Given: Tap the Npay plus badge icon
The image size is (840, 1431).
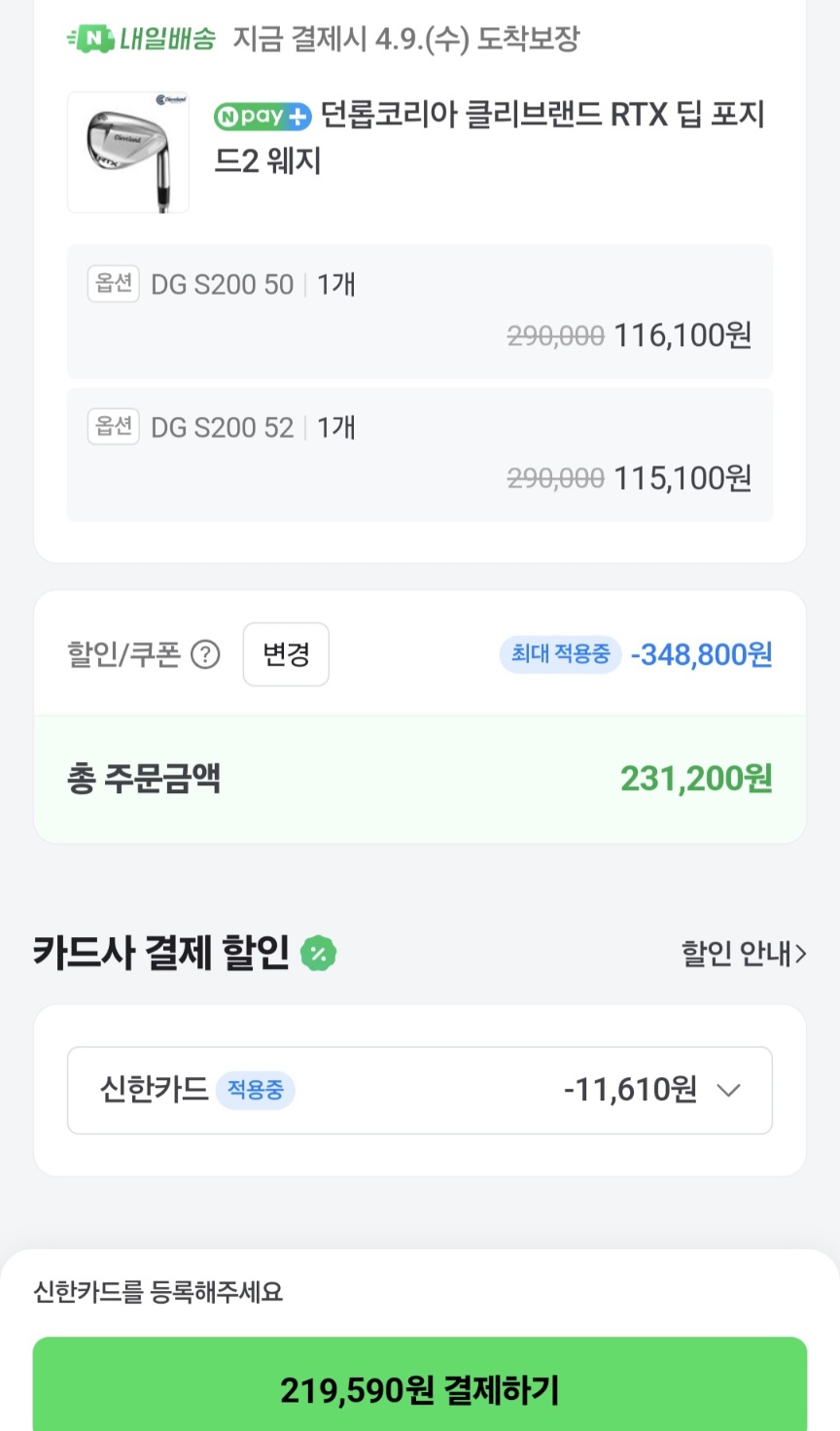Looking at the screenshot, I should (262, 117).
